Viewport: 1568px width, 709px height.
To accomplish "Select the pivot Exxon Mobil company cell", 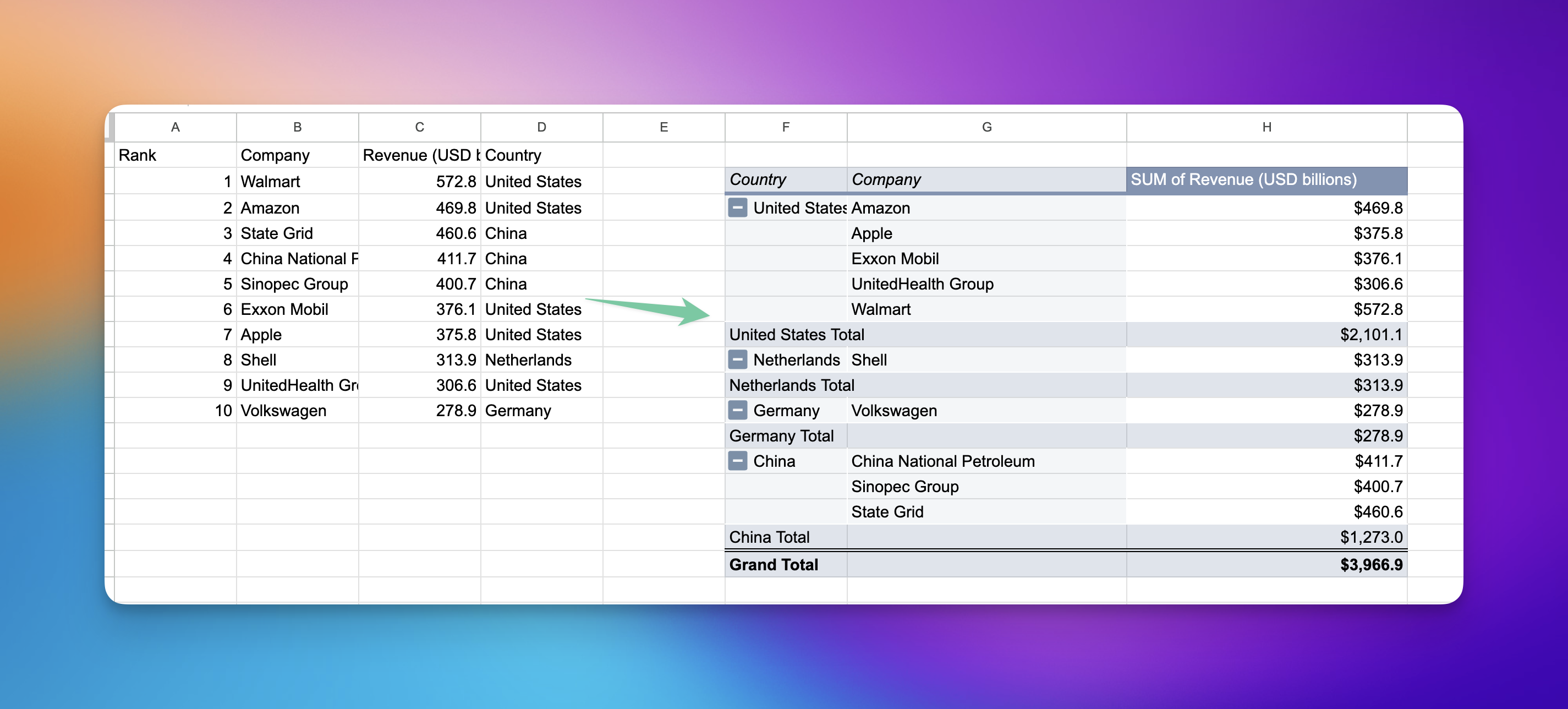I will point(986,258).
